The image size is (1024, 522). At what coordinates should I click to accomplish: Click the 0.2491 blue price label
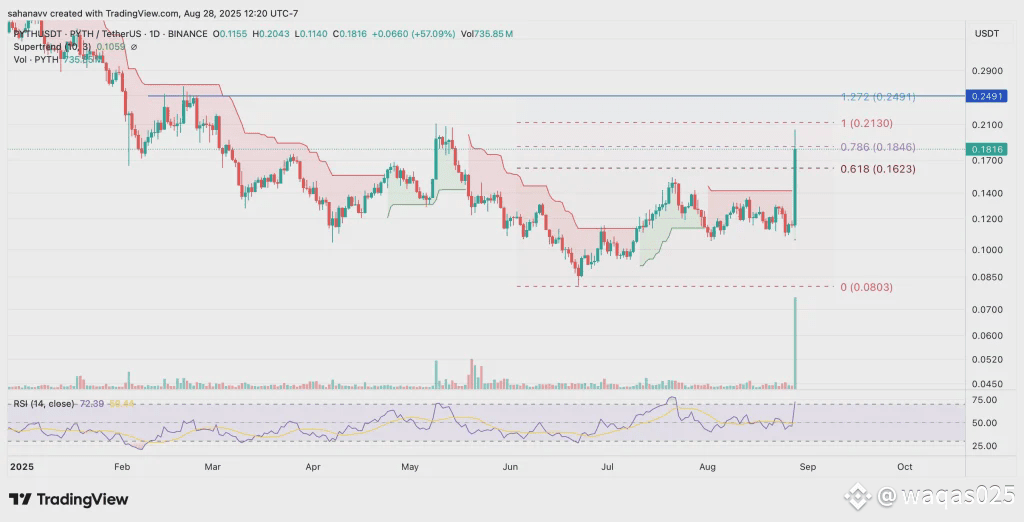[986, 96]
